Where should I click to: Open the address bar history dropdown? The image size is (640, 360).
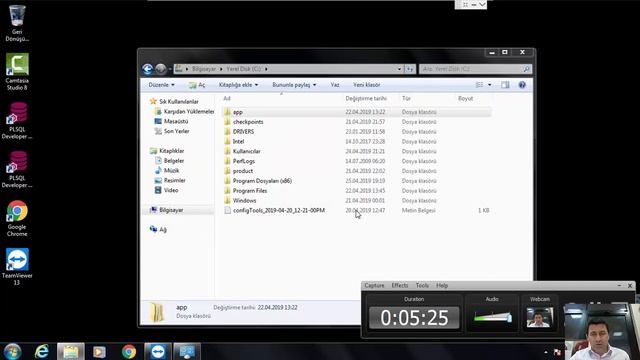(399, 69)
